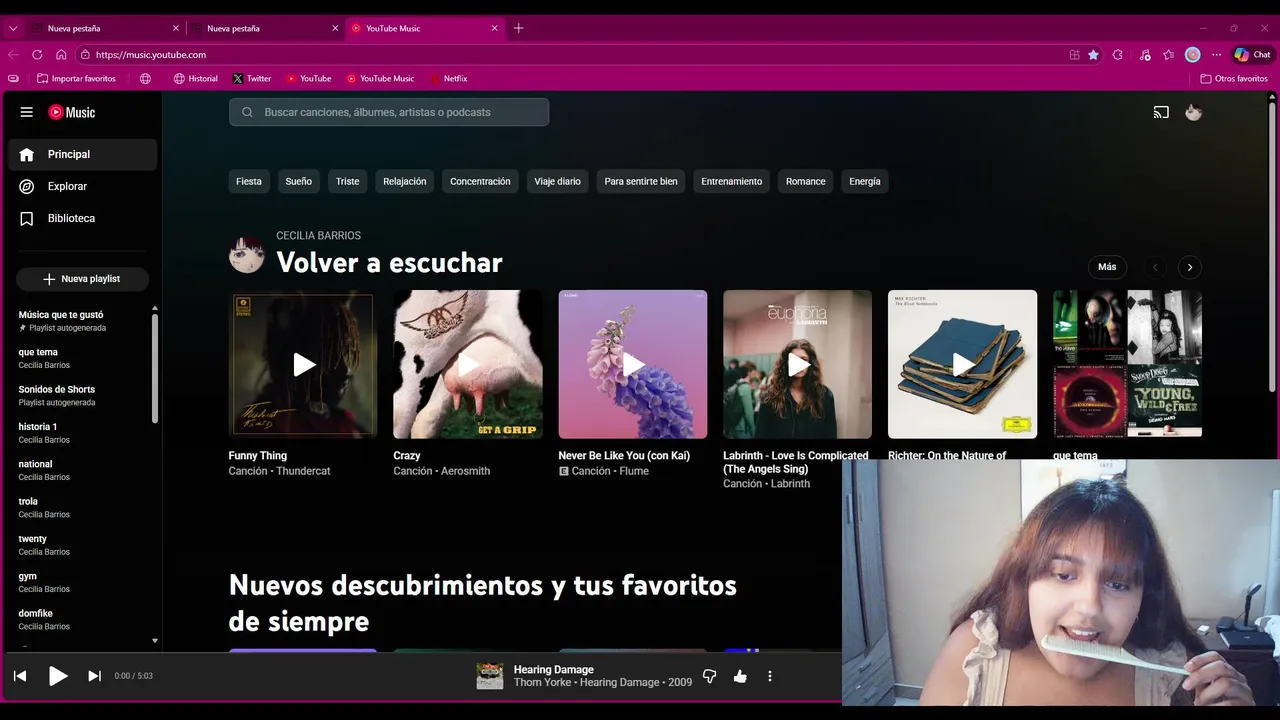
Task: Click the YouTube Music logo
Action: [x=72, y=113]
